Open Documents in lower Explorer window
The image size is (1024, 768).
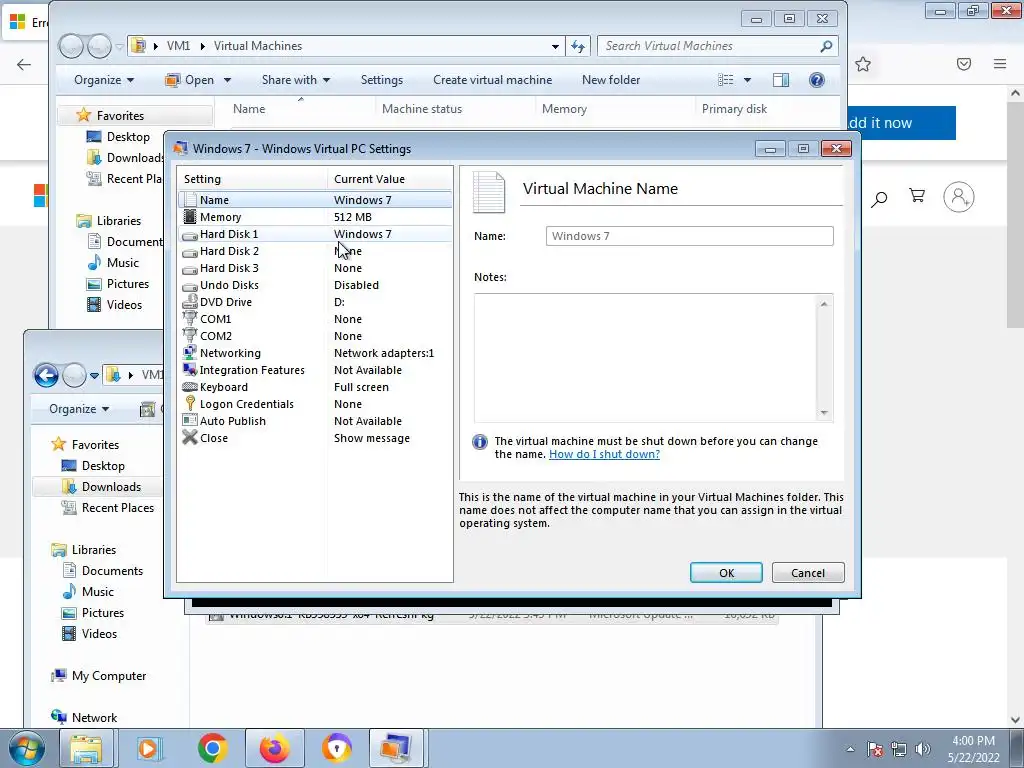coord(103,571)
